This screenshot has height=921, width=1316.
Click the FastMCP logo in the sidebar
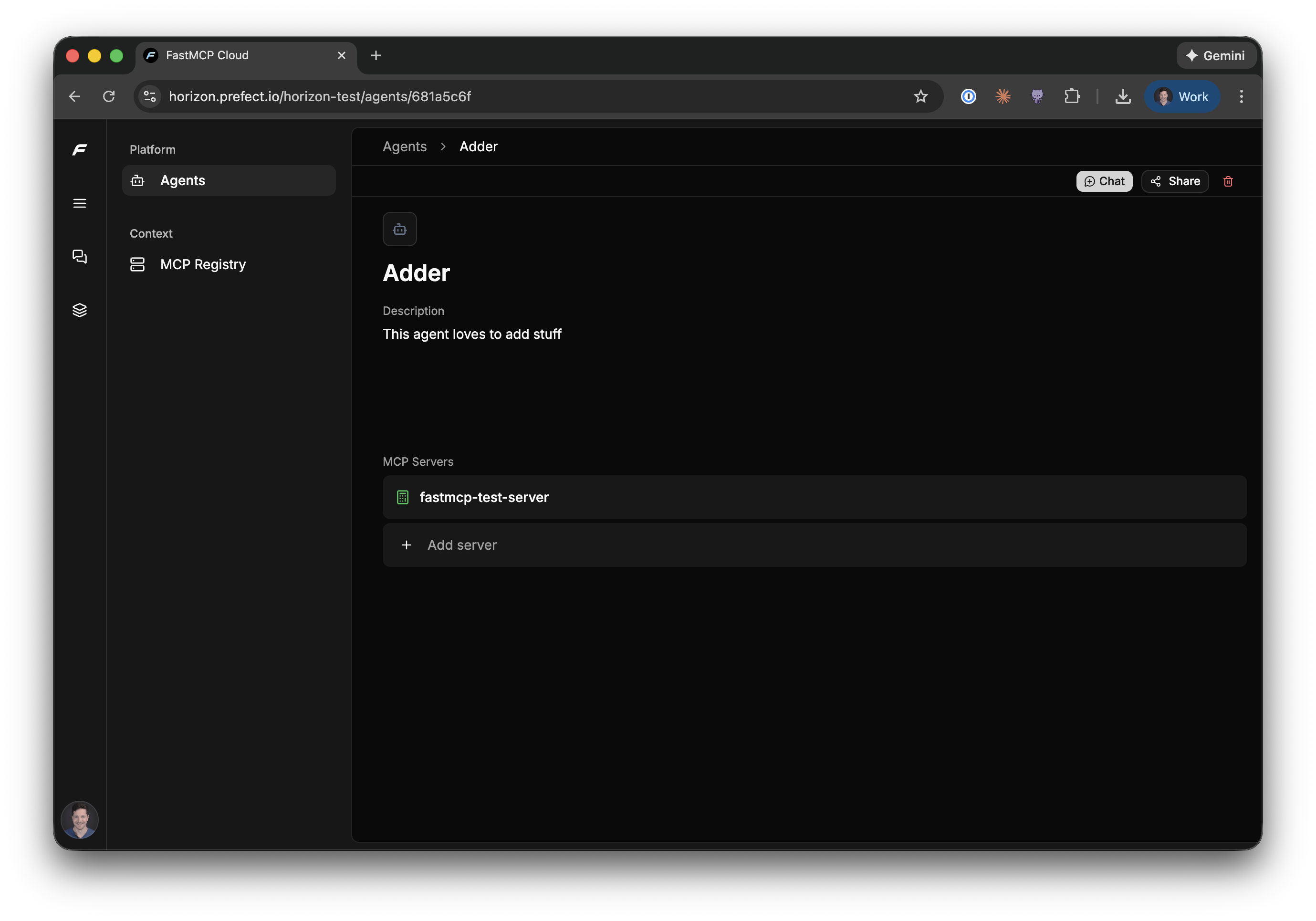point(80,149)
